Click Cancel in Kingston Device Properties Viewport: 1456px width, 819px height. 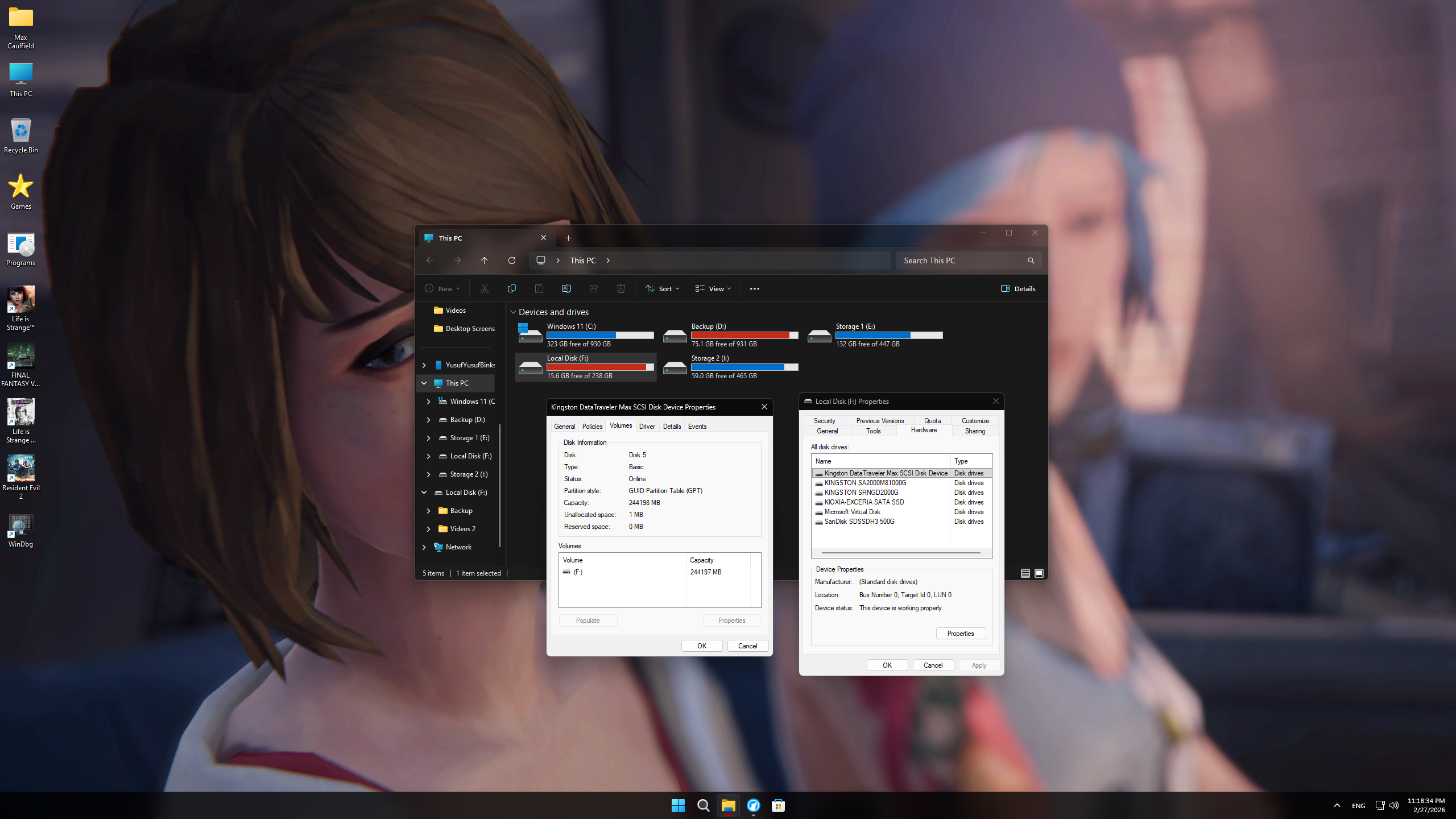click(x=747, y=646)
